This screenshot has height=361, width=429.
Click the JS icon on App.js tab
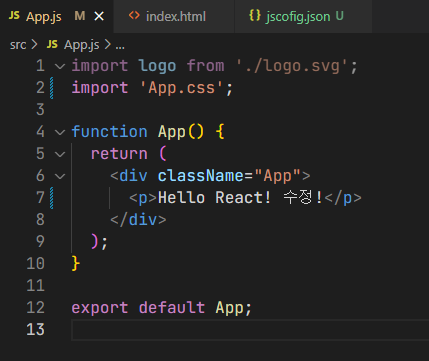pyautogui.click(x=14, y=15)
